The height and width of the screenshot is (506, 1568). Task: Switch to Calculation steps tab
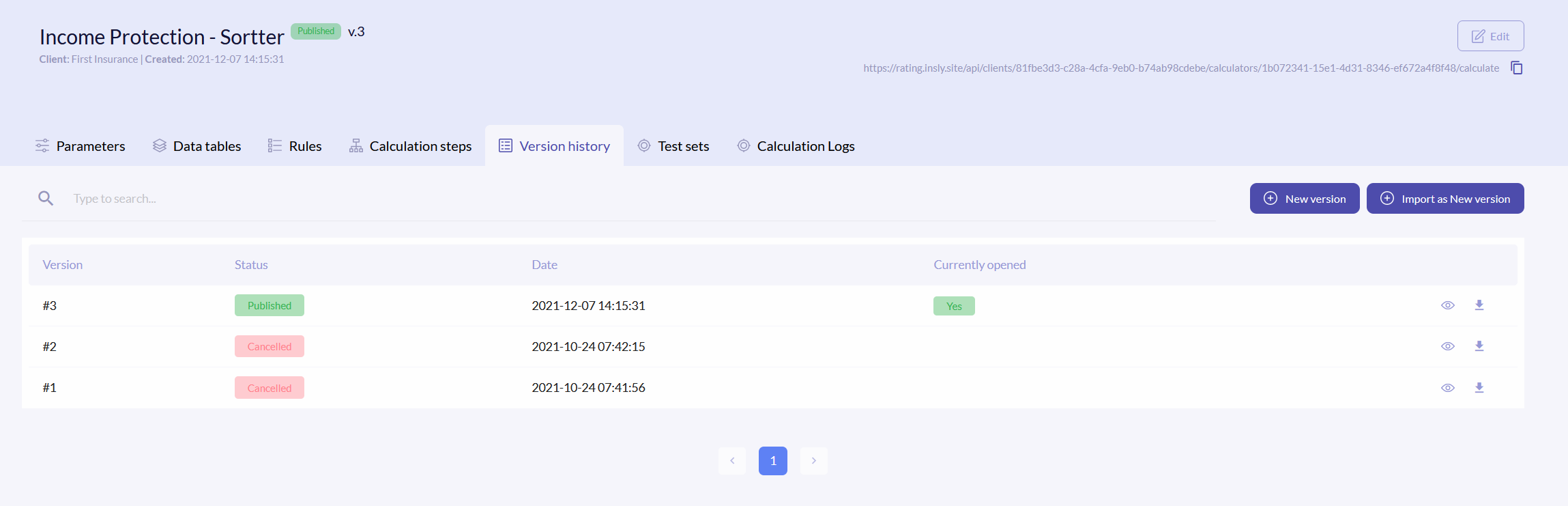pos(411,146)
